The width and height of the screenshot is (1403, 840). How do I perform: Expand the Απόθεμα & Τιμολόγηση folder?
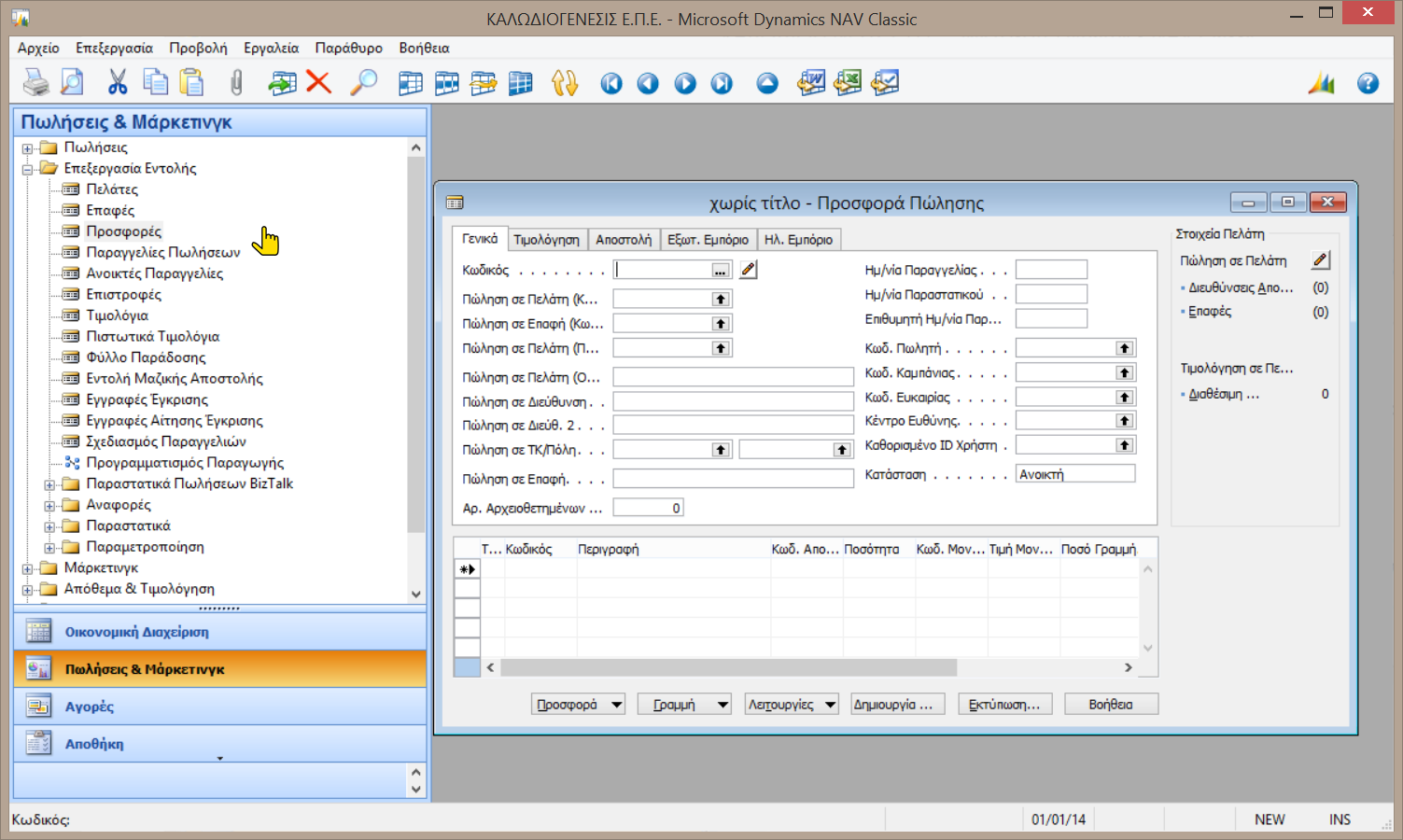(x=28, y=590)
